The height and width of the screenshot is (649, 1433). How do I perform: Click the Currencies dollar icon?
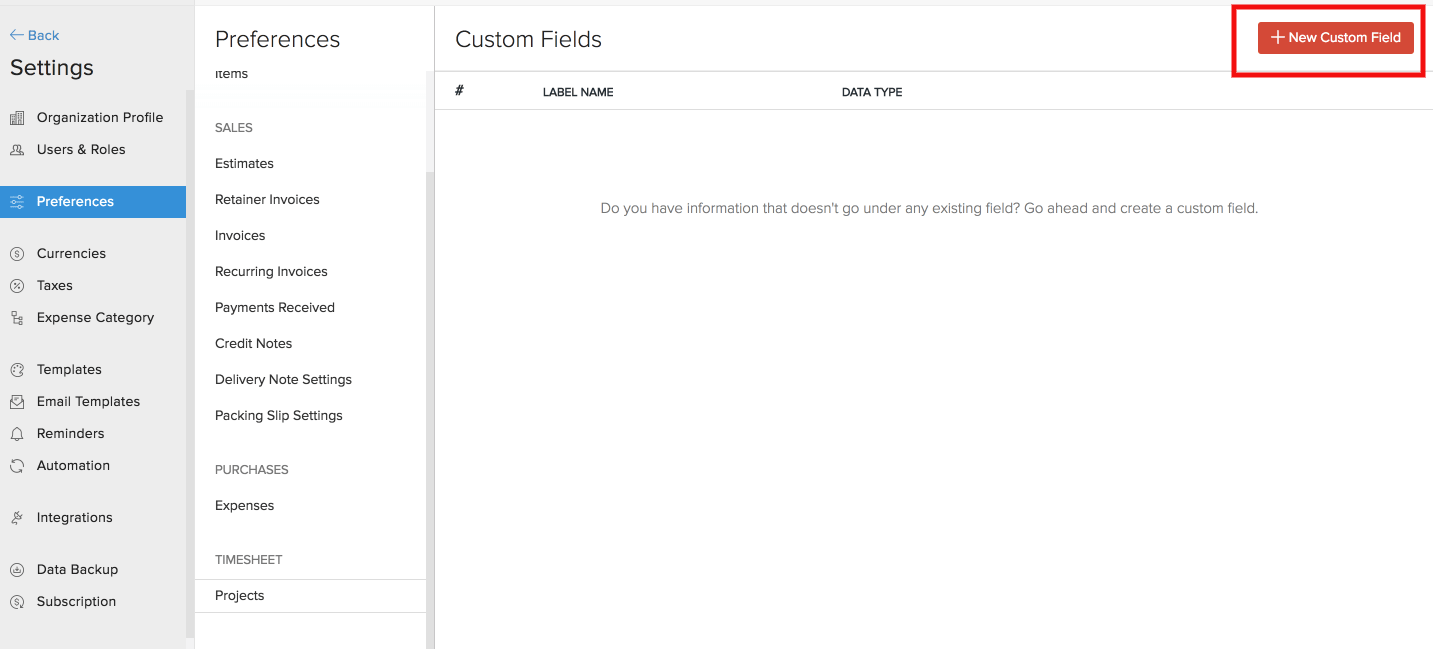(x=17, y=254)
